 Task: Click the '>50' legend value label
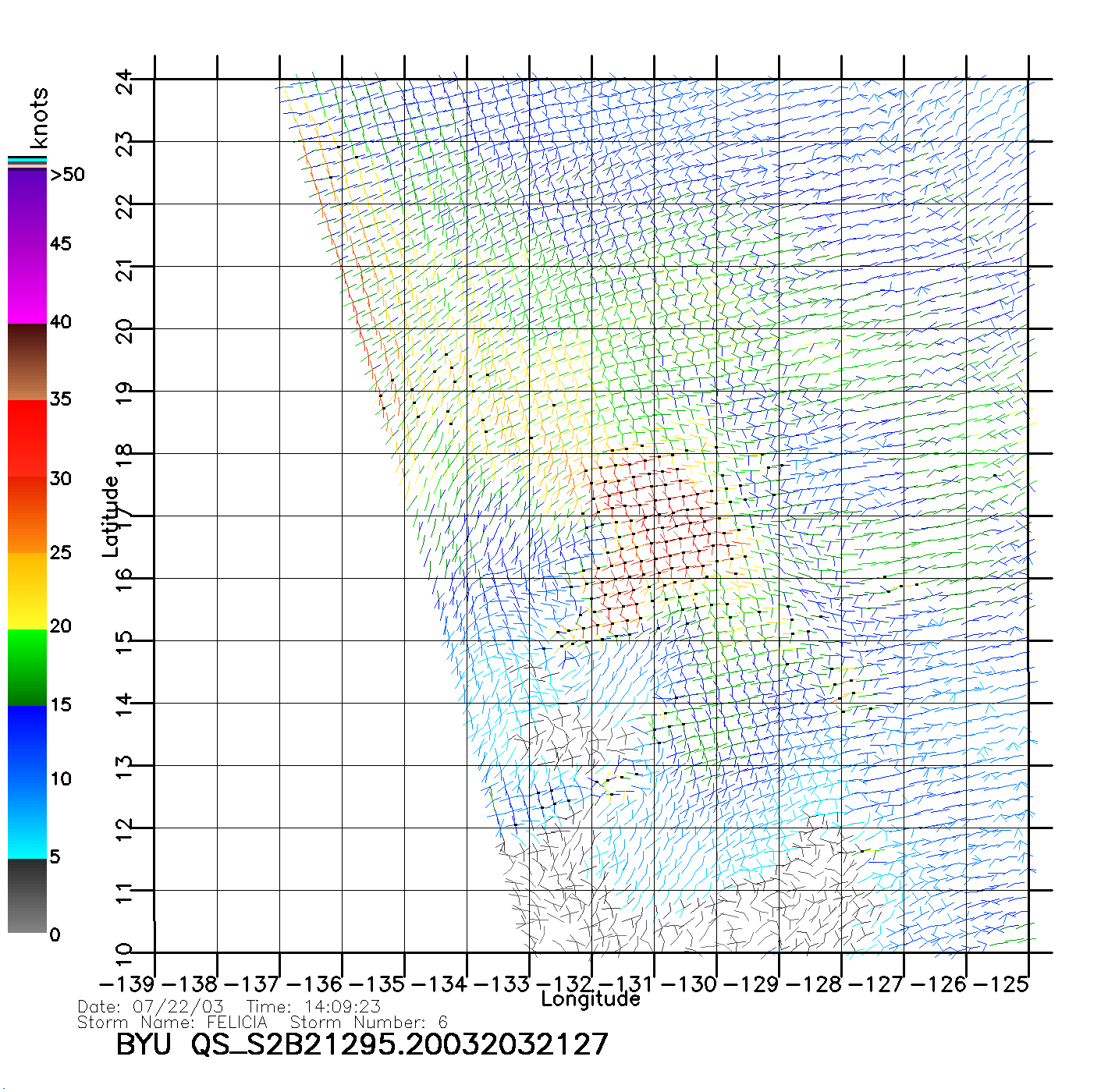click(x=67, y=175)
